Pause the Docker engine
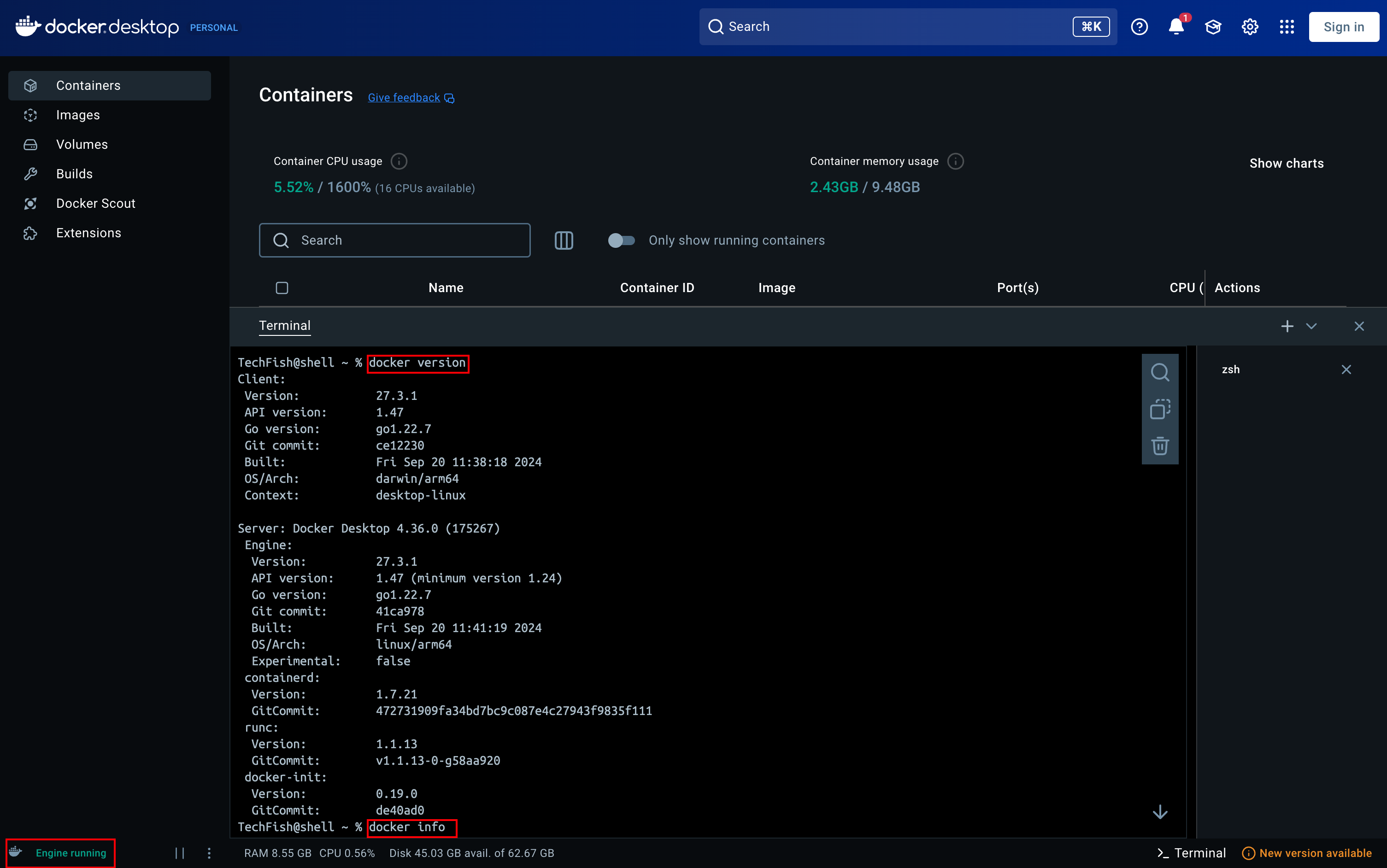 tap(180, 853)
